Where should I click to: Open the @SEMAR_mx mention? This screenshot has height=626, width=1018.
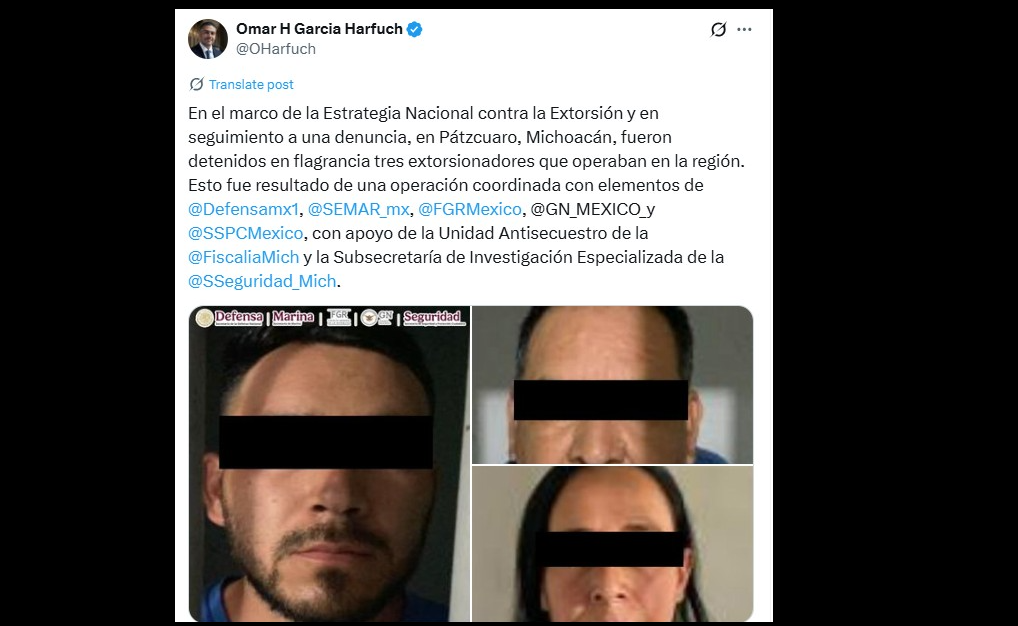pyautogui.click(x=358, y=209)
